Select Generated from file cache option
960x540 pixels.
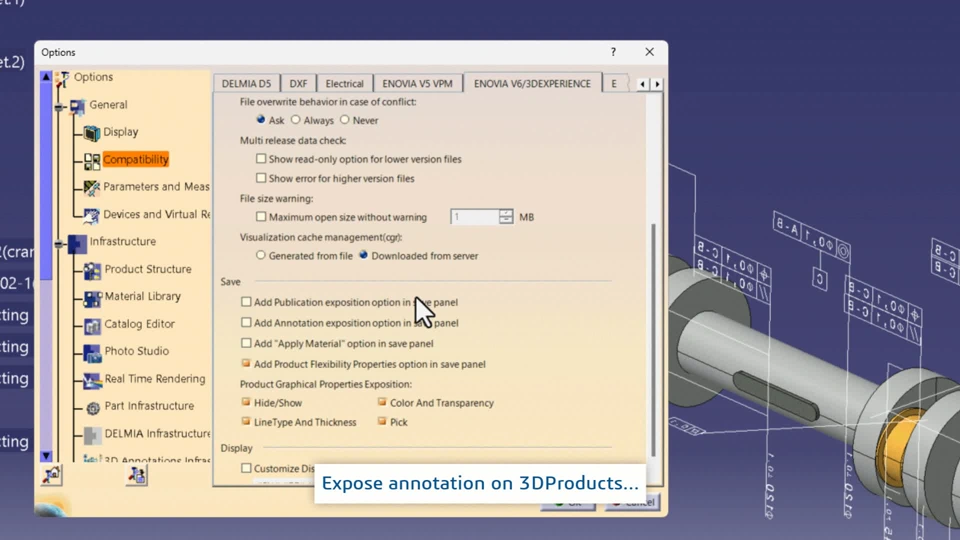point(261,255)
